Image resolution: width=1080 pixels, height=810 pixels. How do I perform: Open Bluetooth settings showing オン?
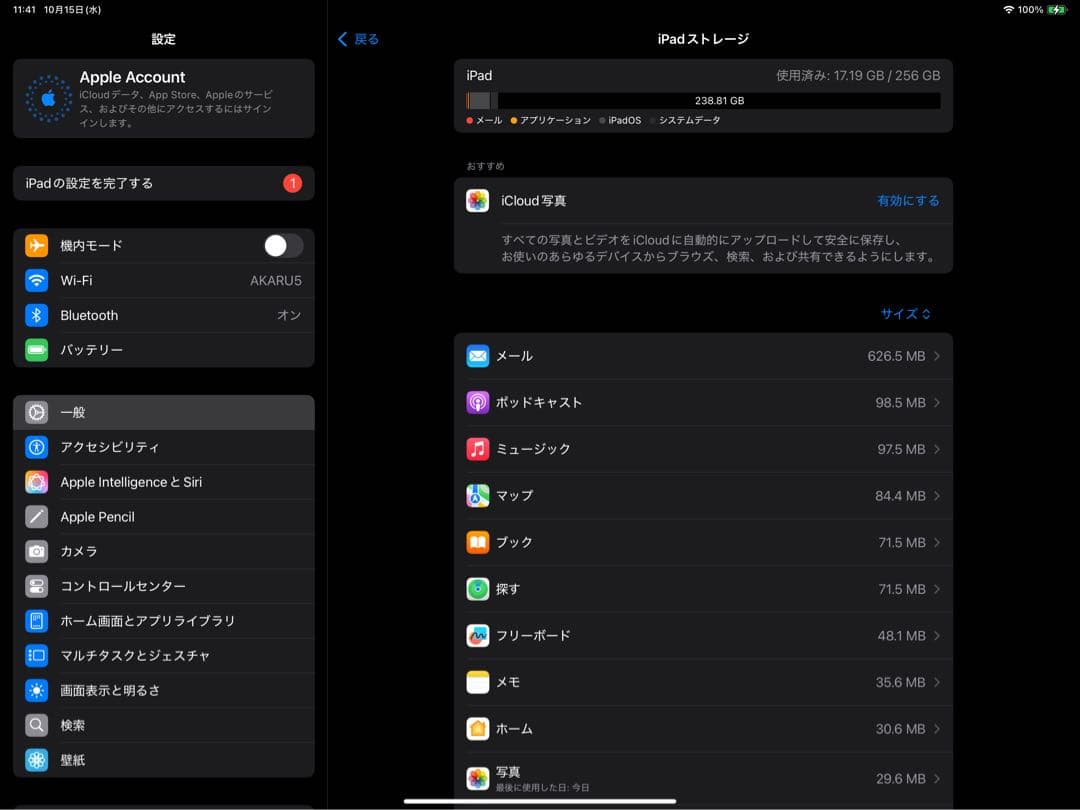click(x=163, y=315)
